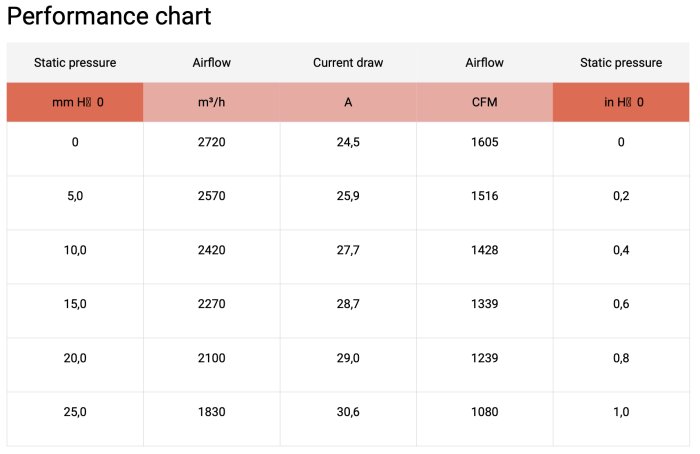Click the 1605 CFM value
The height and width of the screenshot is (454, 700).
click(484, 143)
